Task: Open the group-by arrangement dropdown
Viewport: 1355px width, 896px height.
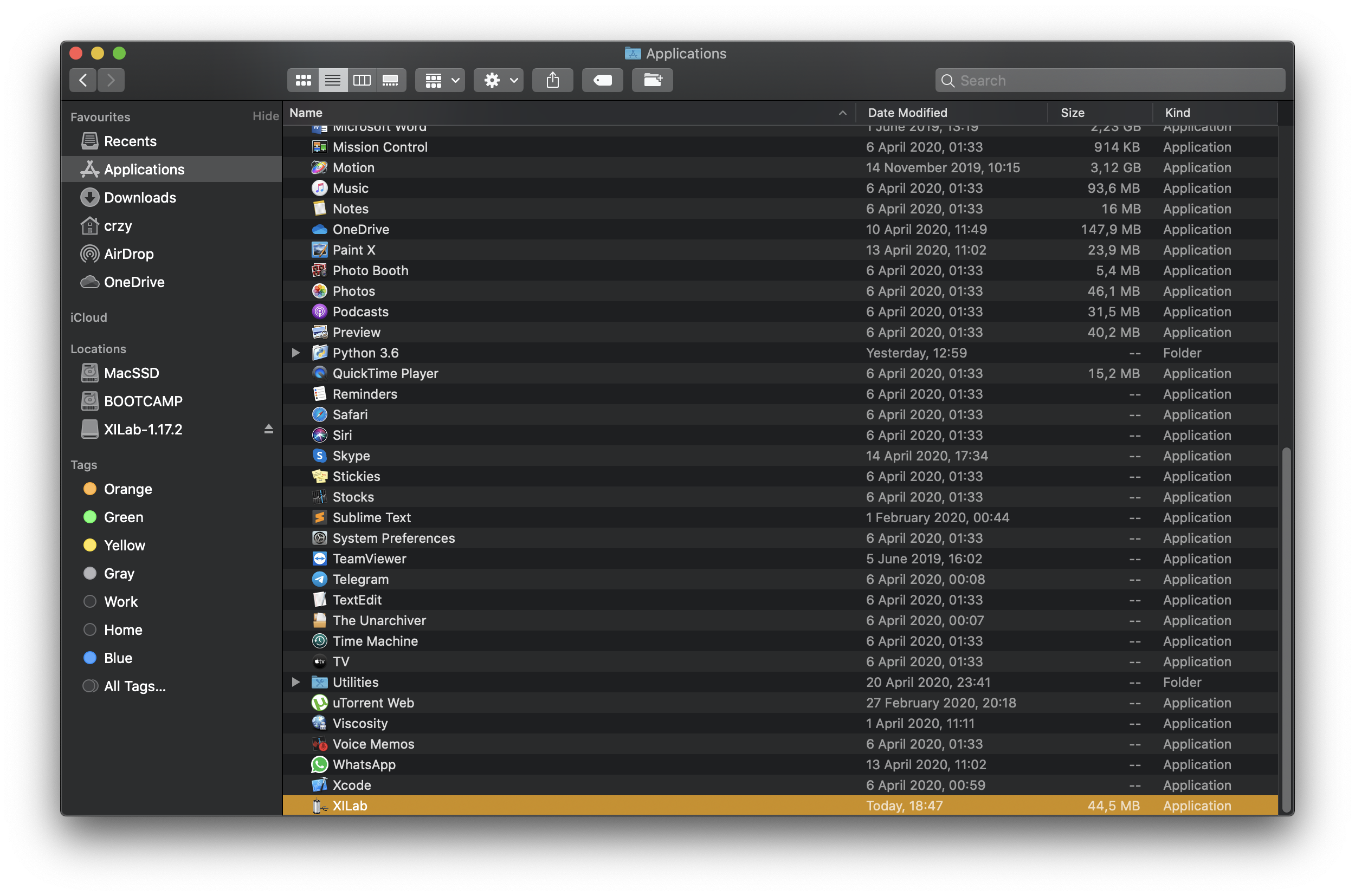Action: (440, 80)
